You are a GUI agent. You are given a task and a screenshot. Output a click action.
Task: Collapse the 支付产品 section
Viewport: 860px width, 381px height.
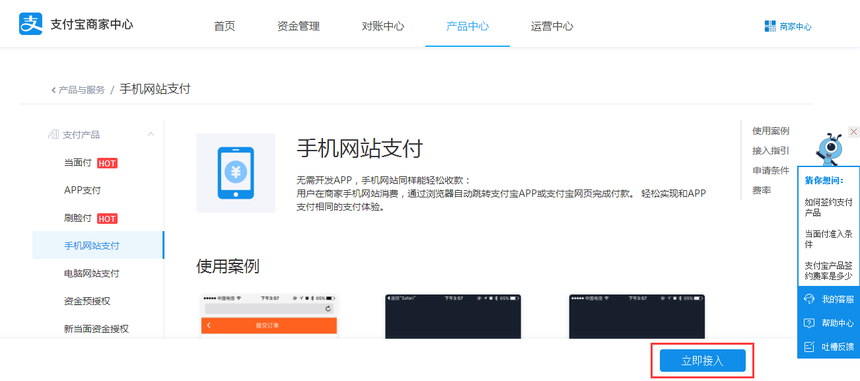point(151,135)
